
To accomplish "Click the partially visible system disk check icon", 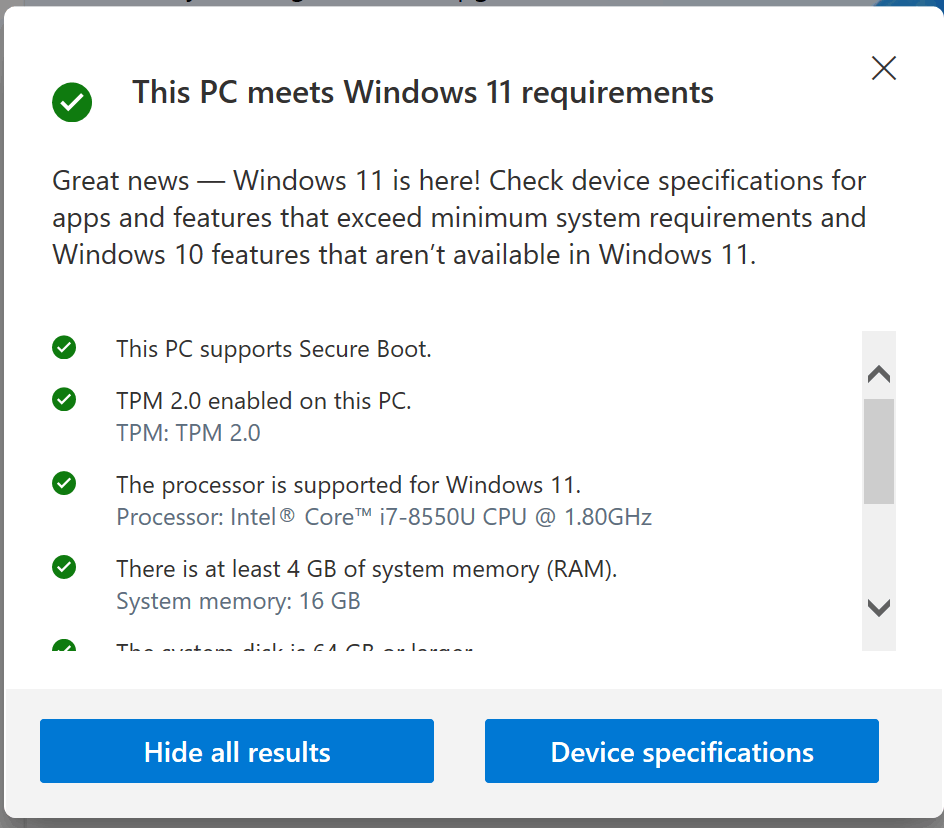I will tap(64, 645).
